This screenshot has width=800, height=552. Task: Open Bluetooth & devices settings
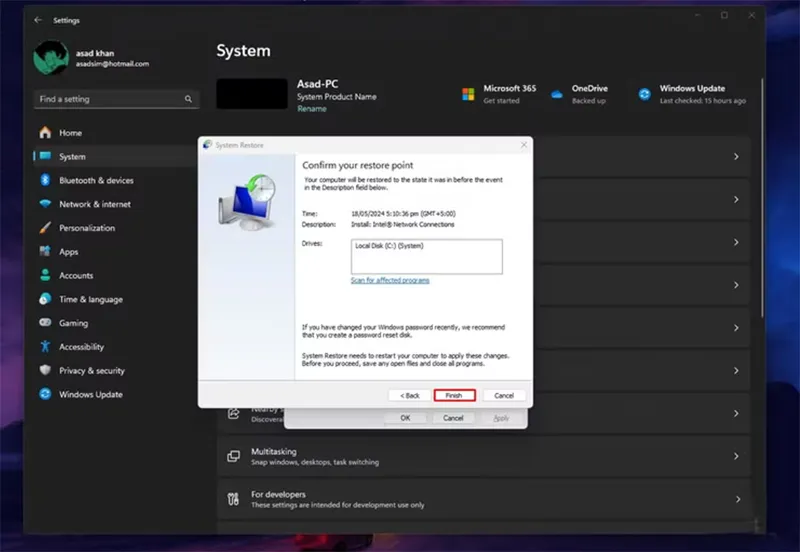[116, 180]
